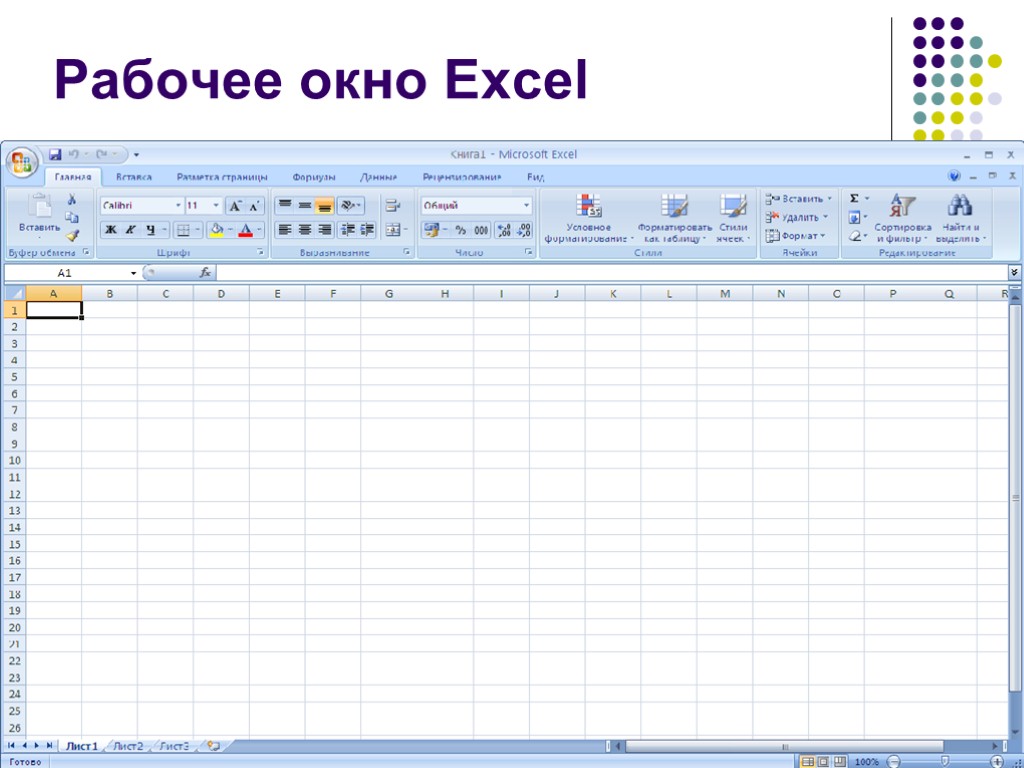Image resolution: width=1024 pixels, height=768 pixels.
Task: Apply the percent style format
Action: click(460, 229)
